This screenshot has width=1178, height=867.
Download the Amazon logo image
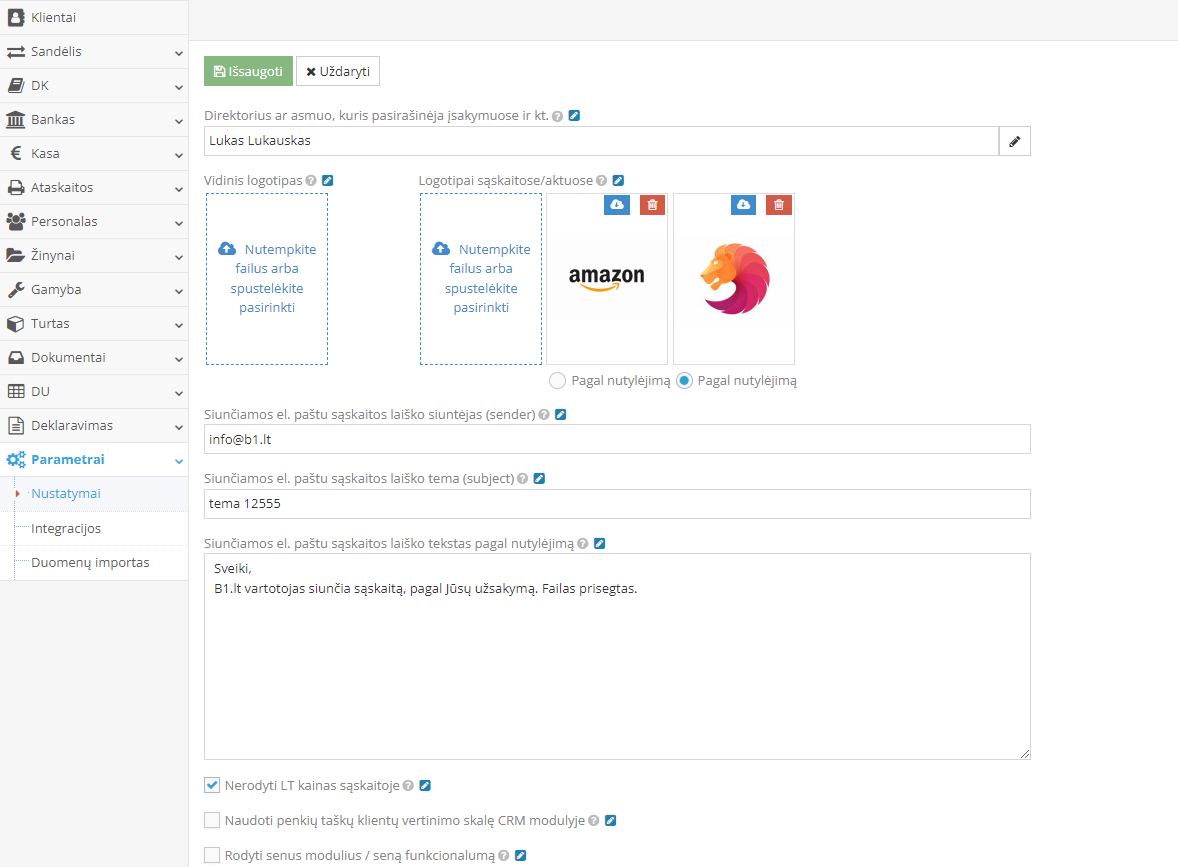pos(617,204)
